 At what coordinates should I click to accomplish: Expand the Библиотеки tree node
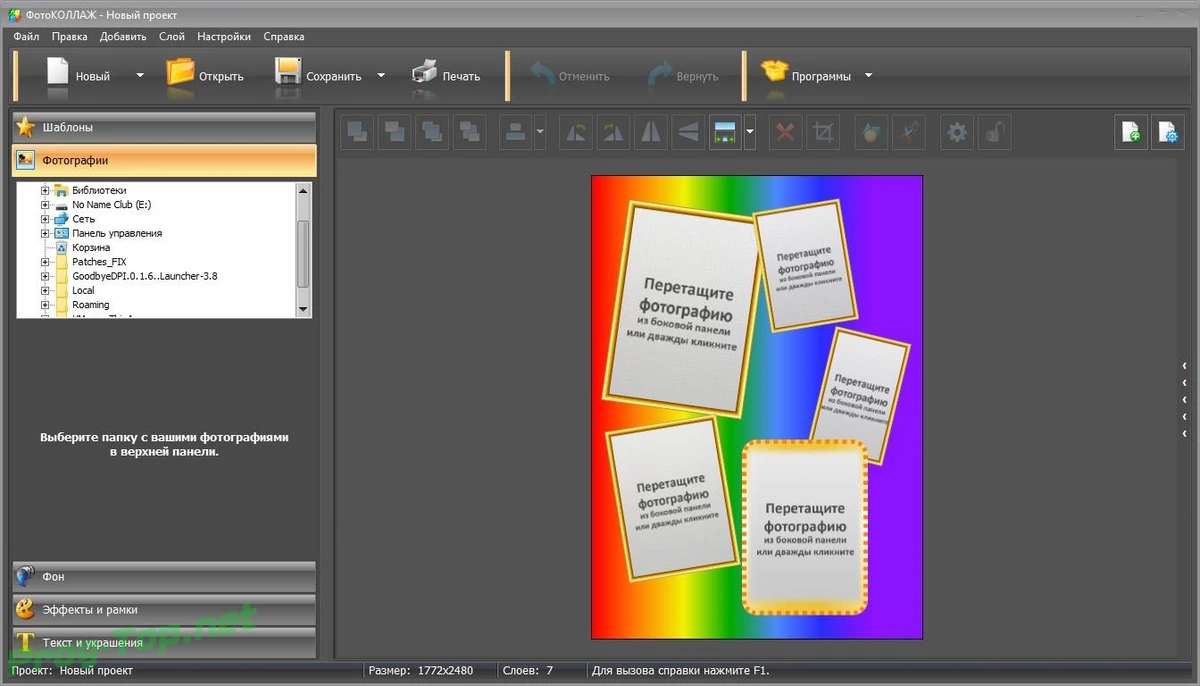pyautogui.click(x=45, y=190)
